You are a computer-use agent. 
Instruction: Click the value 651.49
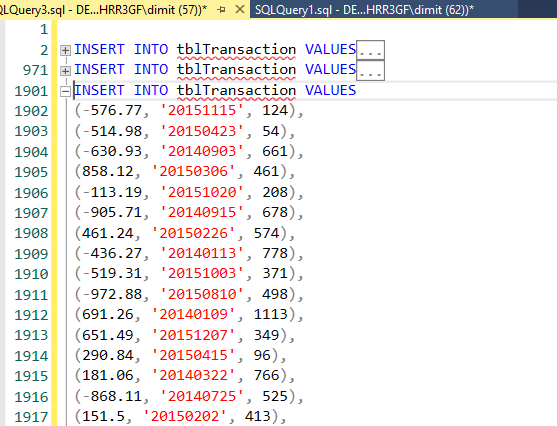click(x=108, y=335)
